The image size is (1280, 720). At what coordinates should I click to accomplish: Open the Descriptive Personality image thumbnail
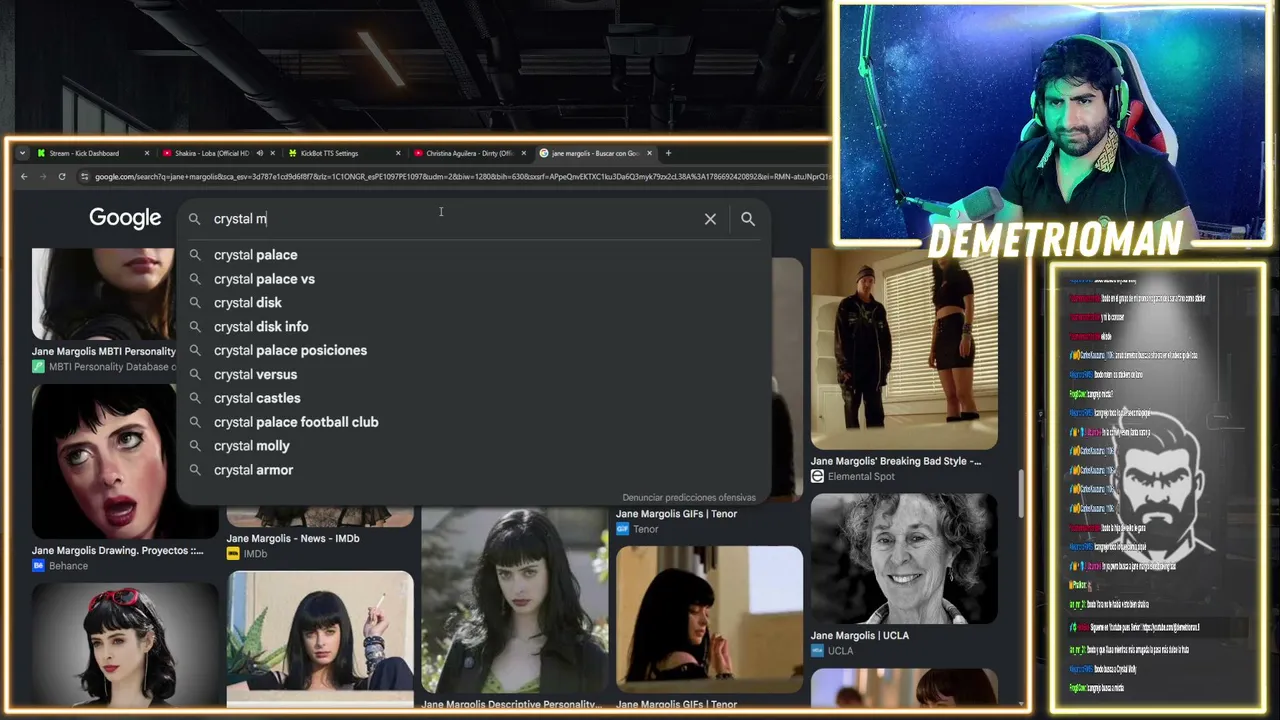click(514, 601)
